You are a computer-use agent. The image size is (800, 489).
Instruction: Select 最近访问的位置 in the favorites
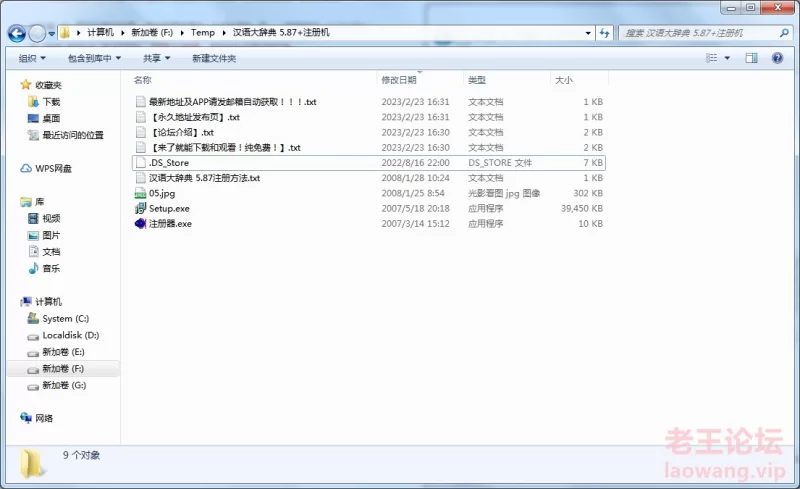[73, 135]
